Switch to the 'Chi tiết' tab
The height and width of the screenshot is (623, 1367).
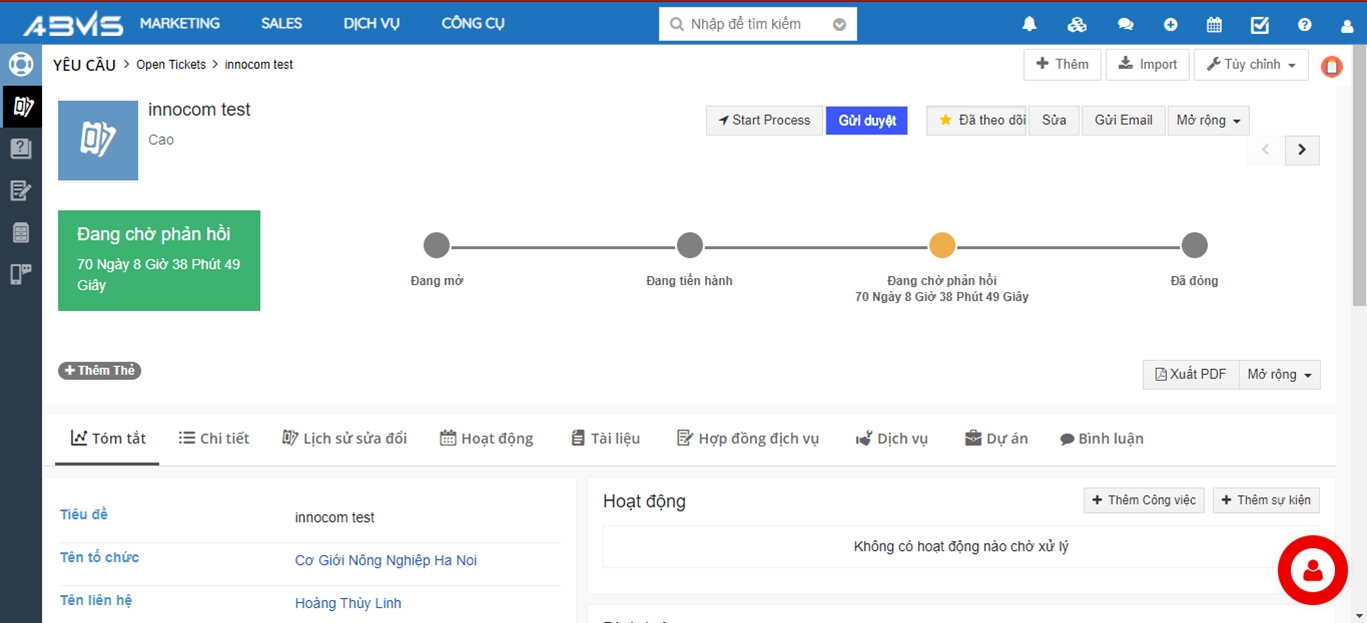(214, 438)
